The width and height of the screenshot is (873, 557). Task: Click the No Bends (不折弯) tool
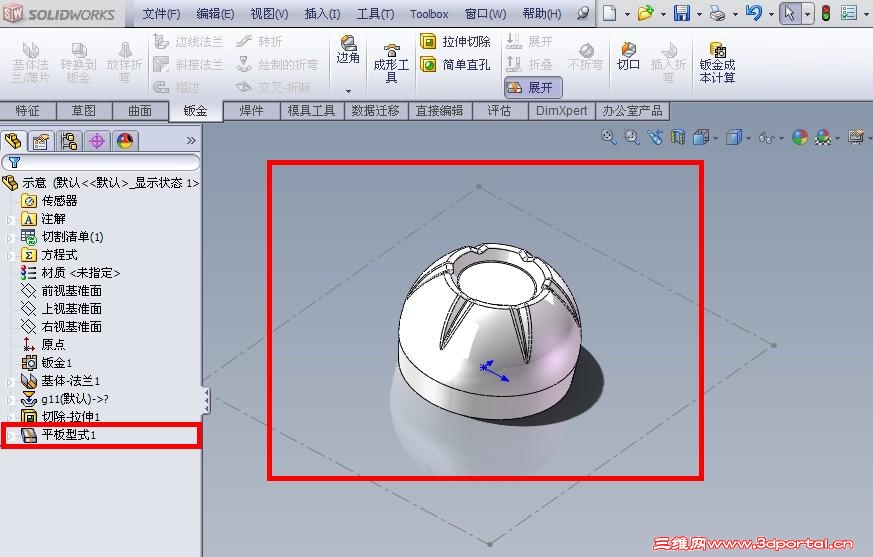point(586,57)
